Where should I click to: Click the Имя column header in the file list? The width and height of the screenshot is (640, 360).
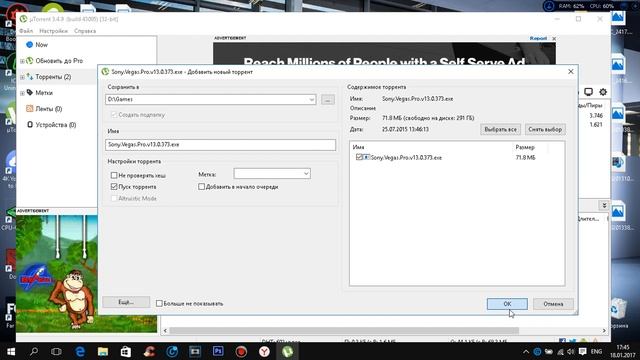[358, 147]
